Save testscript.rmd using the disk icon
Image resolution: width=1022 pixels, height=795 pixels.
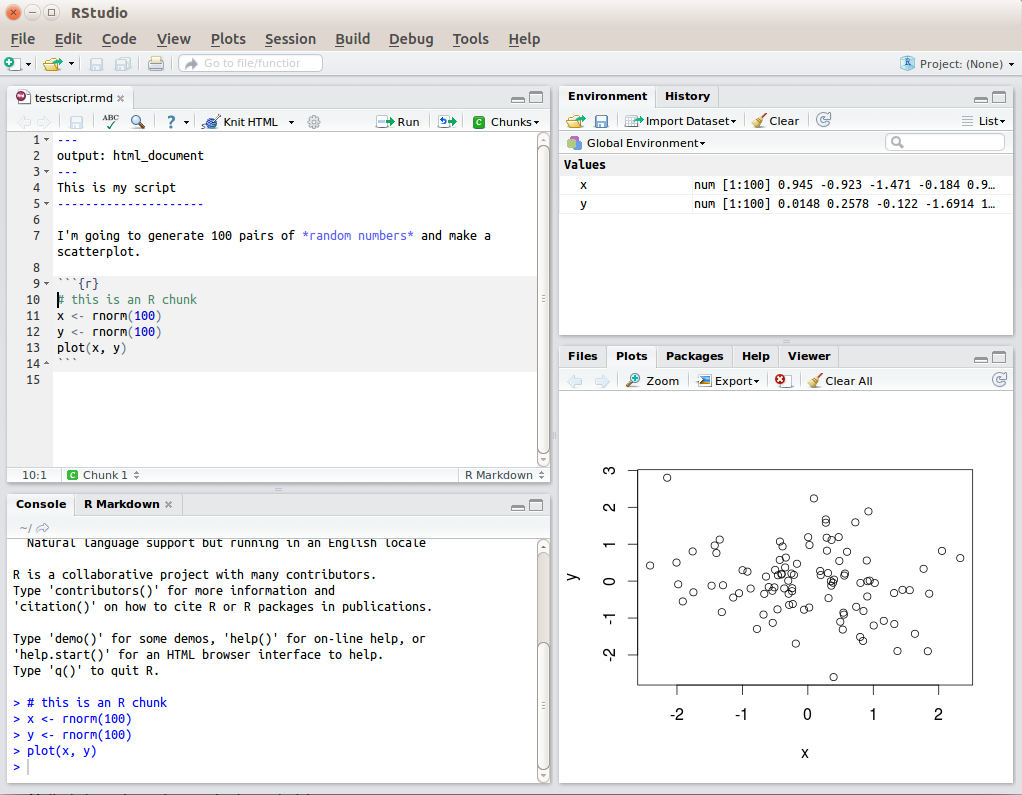tap(75, 121)
